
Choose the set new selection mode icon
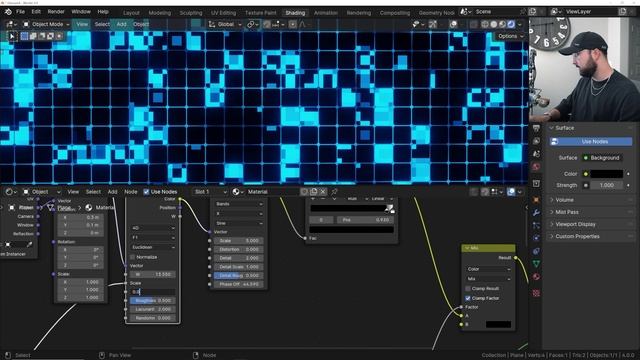(24, 36)
